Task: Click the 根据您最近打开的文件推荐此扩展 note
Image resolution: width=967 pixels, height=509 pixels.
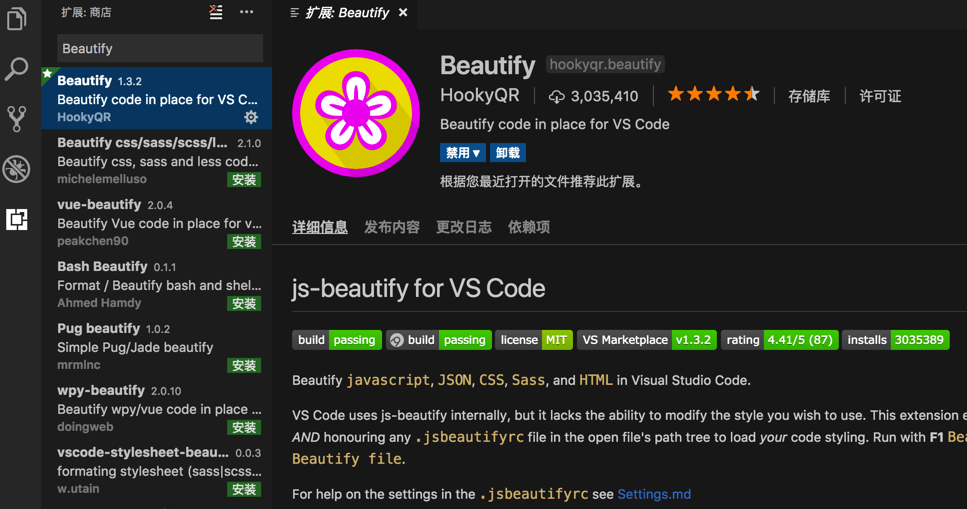Action: click(541, 181)
